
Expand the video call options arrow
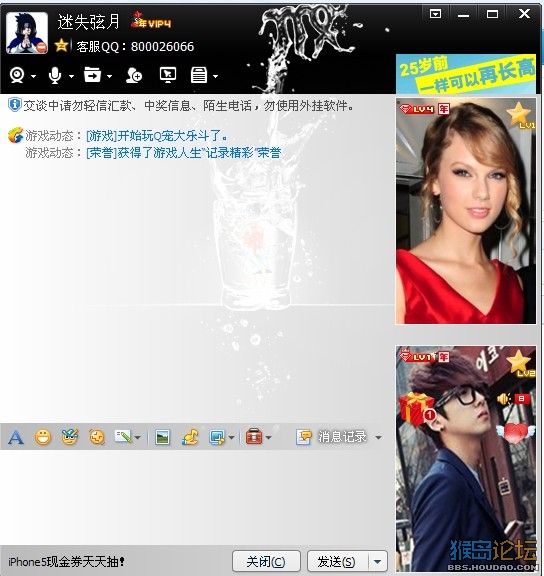(33, 76)
